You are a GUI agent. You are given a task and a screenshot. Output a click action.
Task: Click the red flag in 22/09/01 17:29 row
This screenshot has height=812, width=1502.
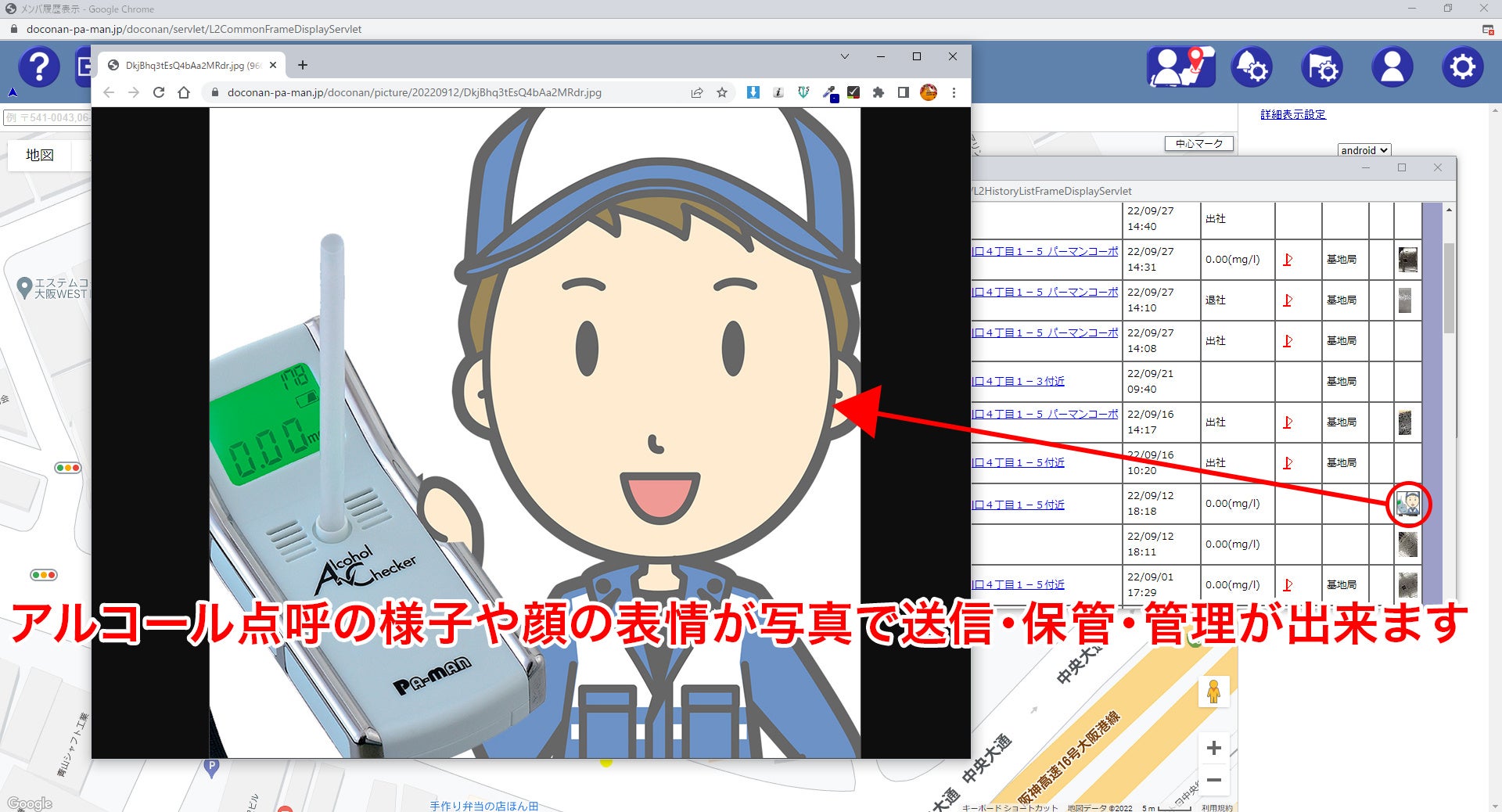[x=1288, y=584]
